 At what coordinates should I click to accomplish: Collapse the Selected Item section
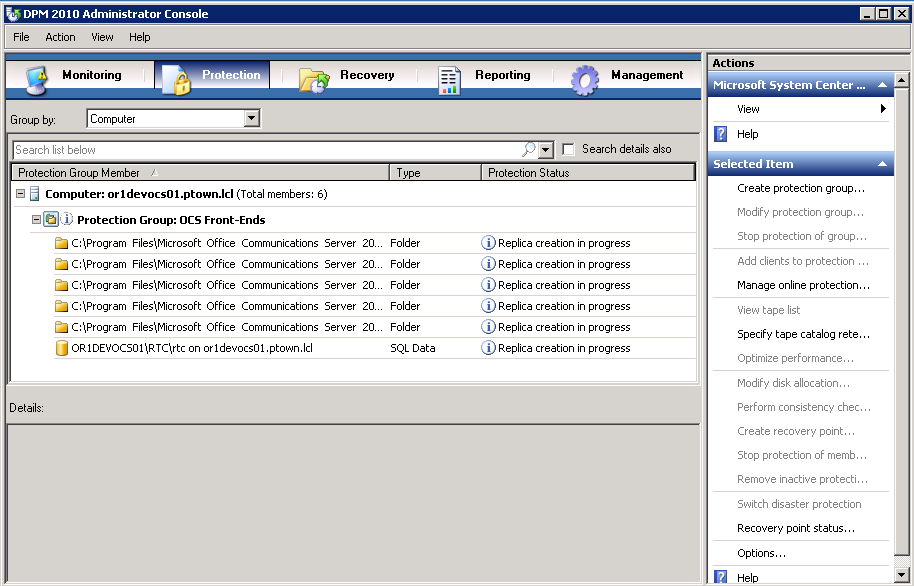pyautogui.click(x=882, y=164)
